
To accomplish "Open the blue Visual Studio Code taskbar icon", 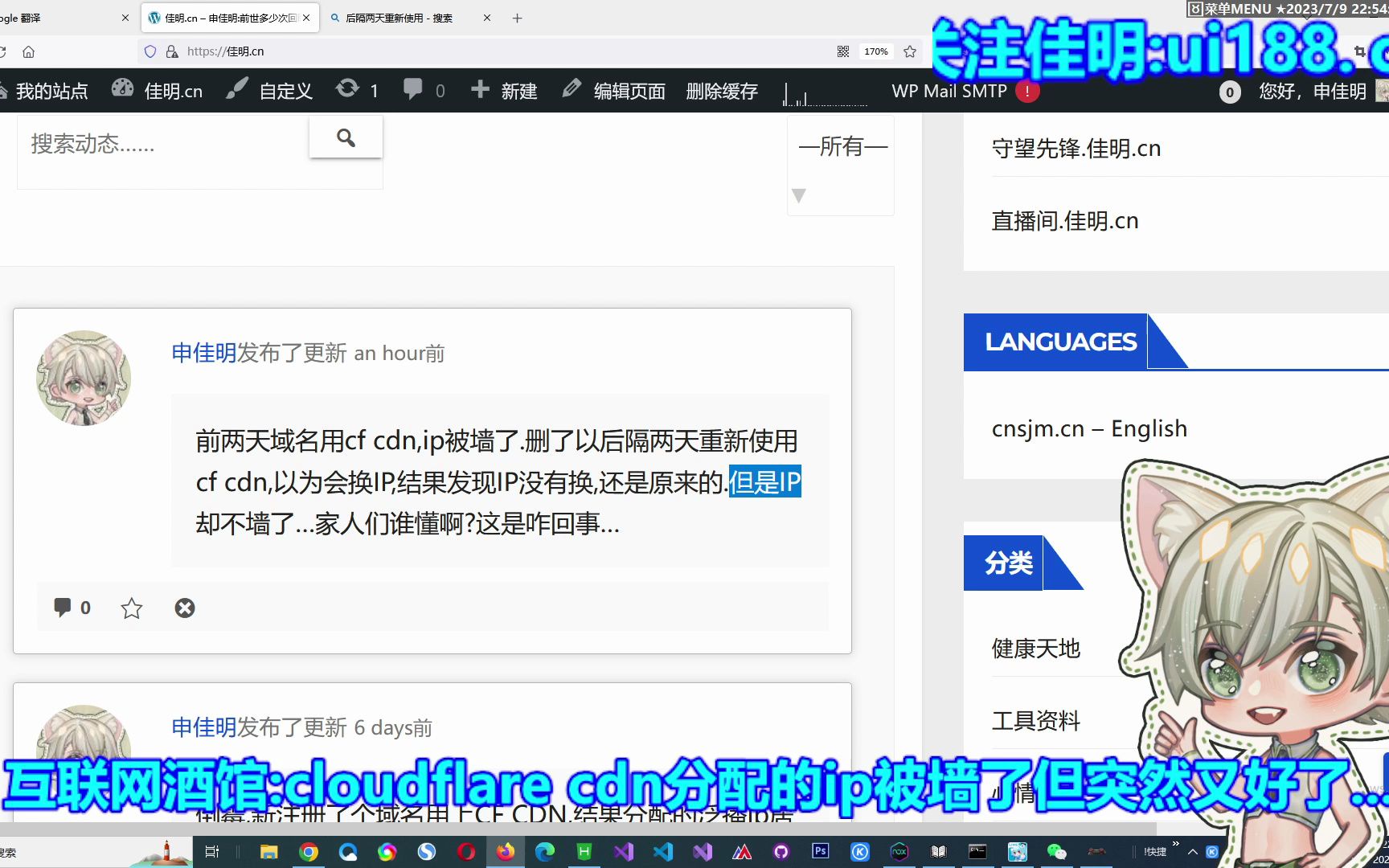I will (x=663, y=852).
